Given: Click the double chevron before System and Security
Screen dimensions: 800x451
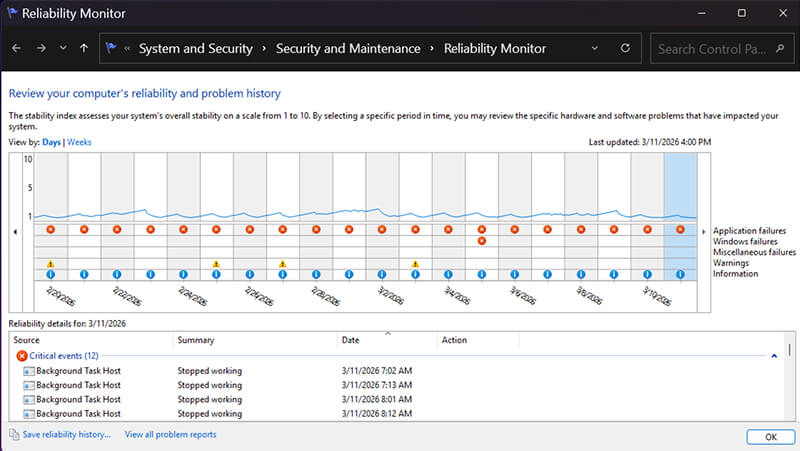Looking at the screenshot, I should click(127, 48).
